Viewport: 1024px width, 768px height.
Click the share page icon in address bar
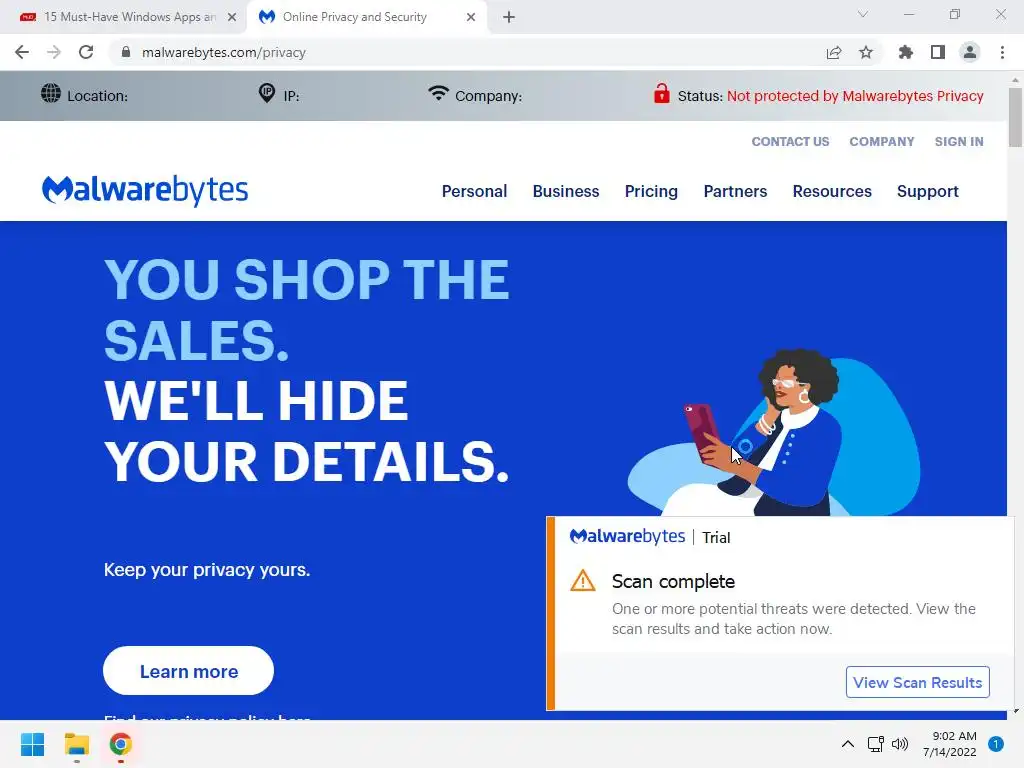(834, 52)
